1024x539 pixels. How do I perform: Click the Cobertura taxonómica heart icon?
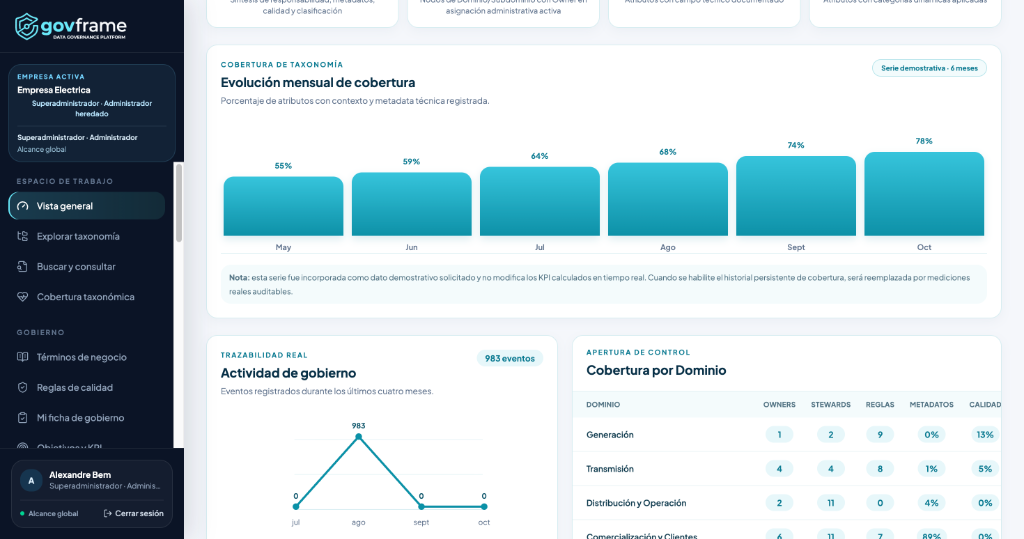[x=23, y=297]
